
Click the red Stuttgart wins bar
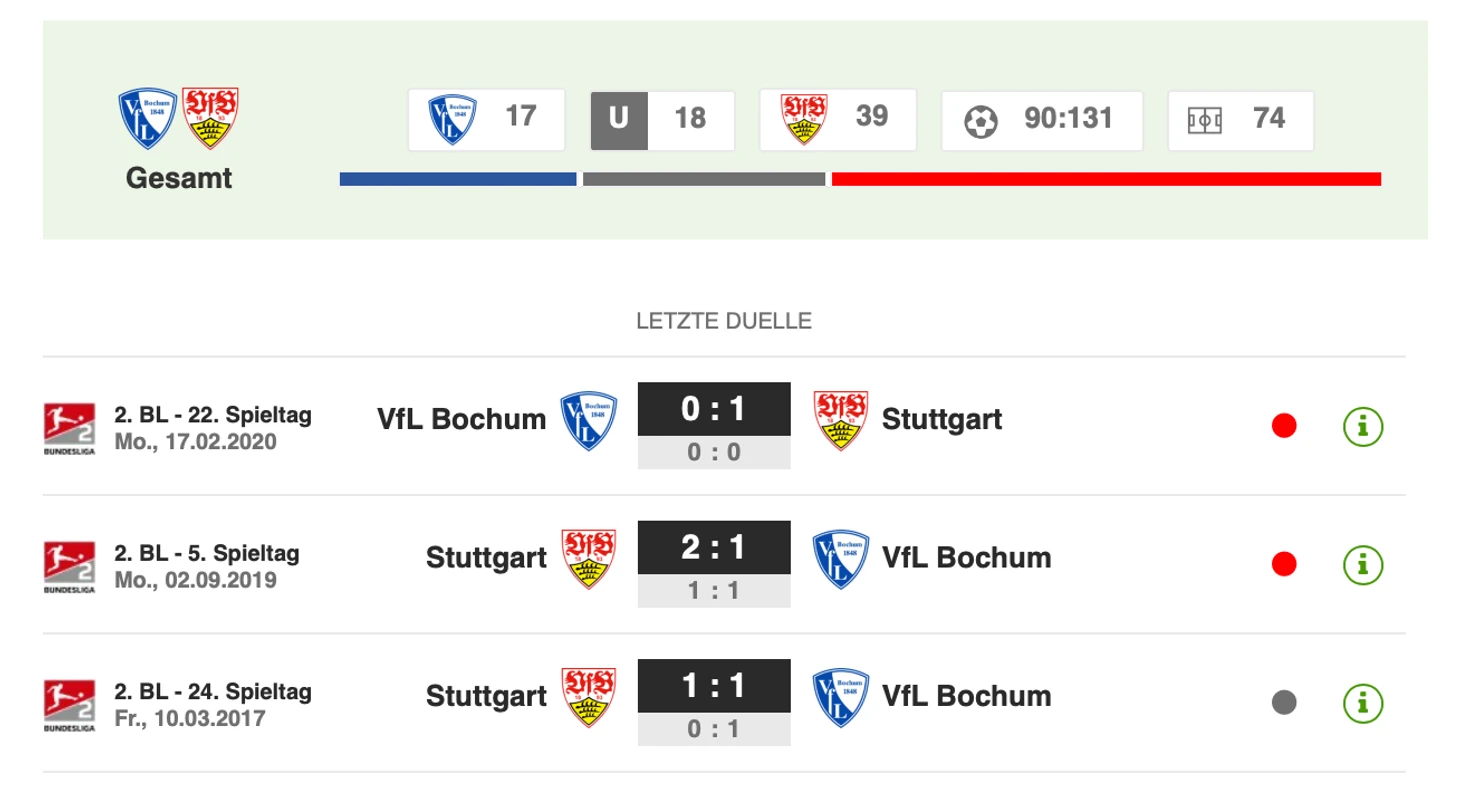[x=1105, y=179]
